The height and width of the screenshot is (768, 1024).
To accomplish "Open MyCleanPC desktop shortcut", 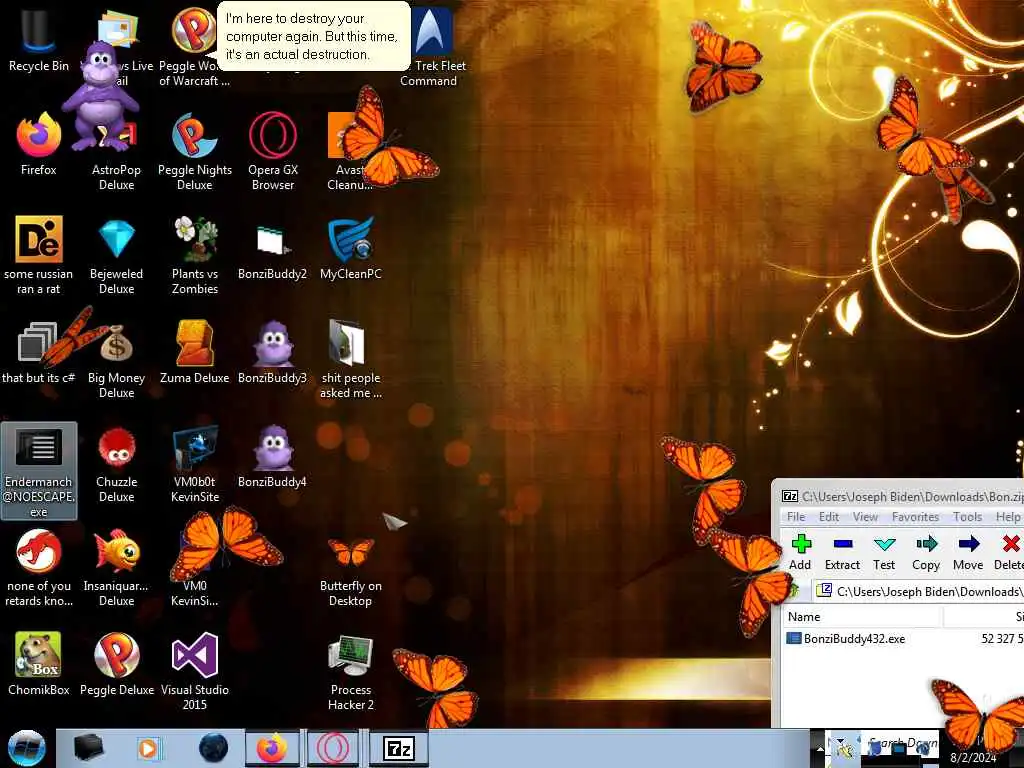I will click(x=351, y=248).
